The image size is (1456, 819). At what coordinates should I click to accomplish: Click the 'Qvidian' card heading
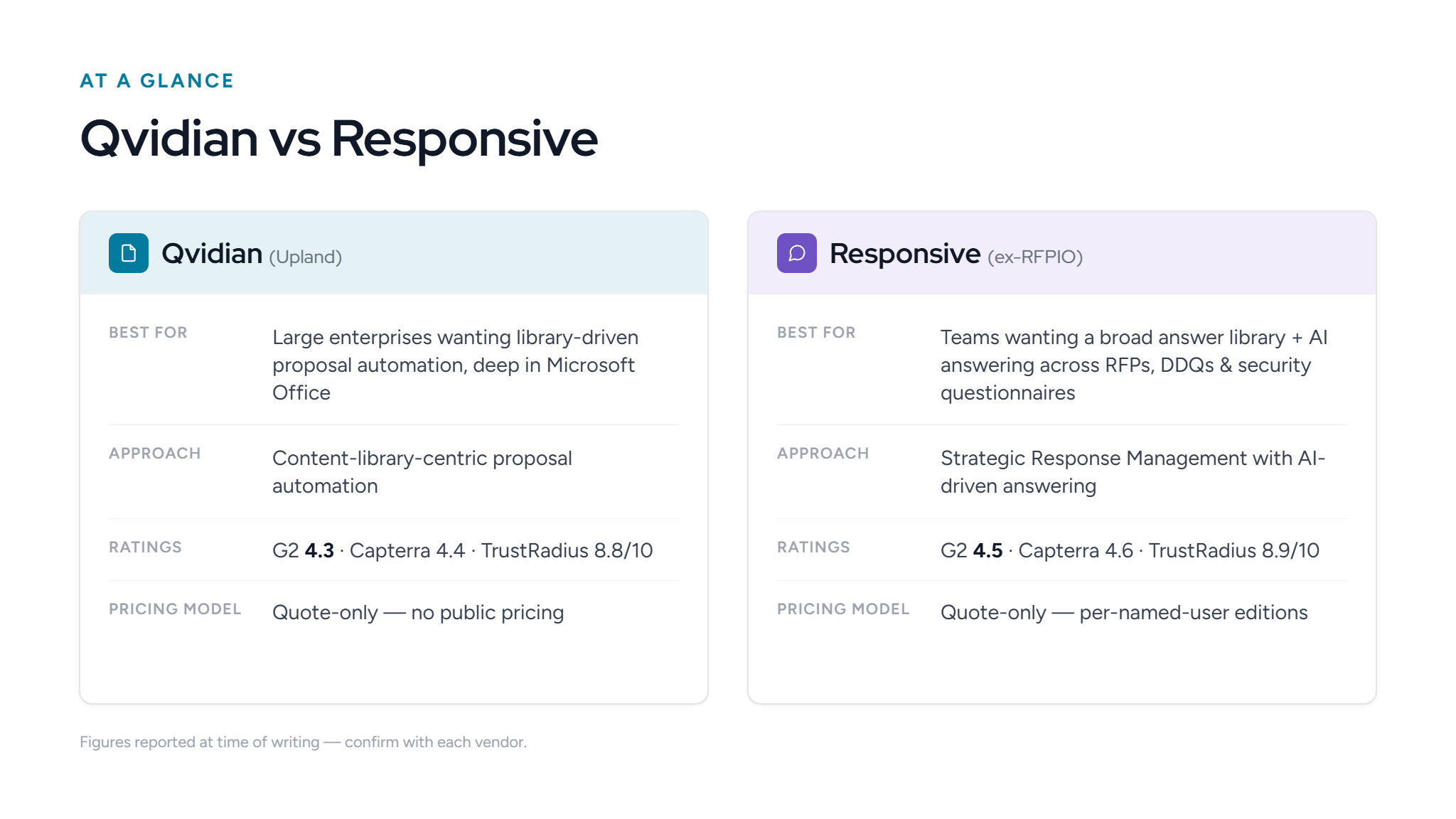[212, 254]
